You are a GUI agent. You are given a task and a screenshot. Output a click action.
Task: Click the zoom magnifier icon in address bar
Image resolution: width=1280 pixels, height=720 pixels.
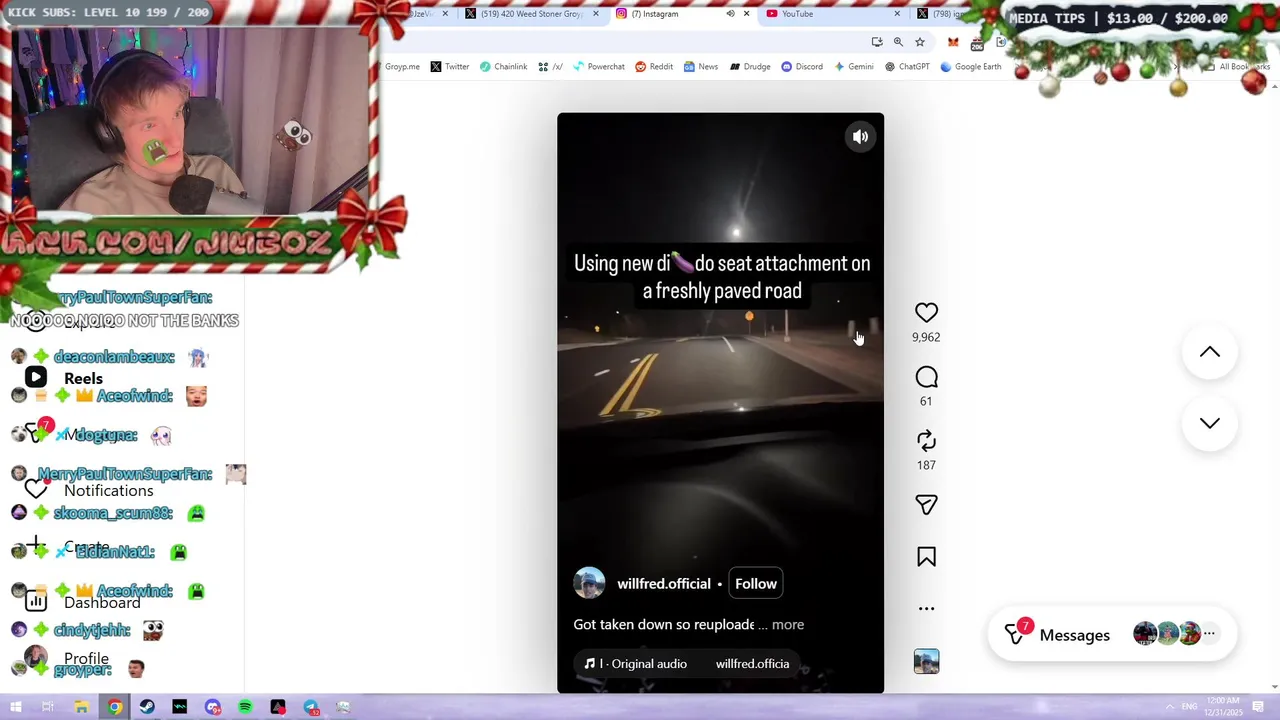[x=898, y=42]
